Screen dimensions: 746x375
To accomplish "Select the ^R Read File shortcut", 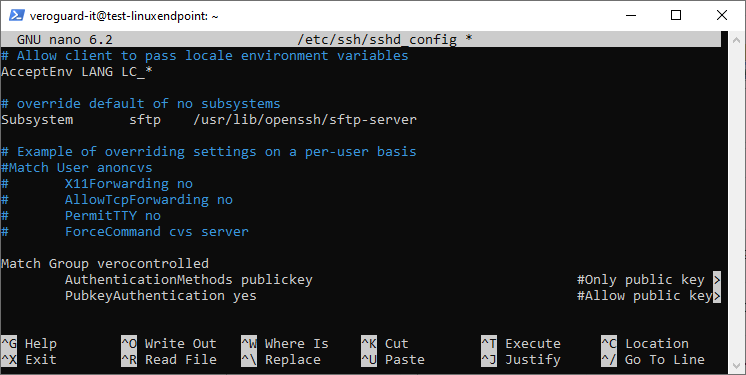I will point(169,360).
